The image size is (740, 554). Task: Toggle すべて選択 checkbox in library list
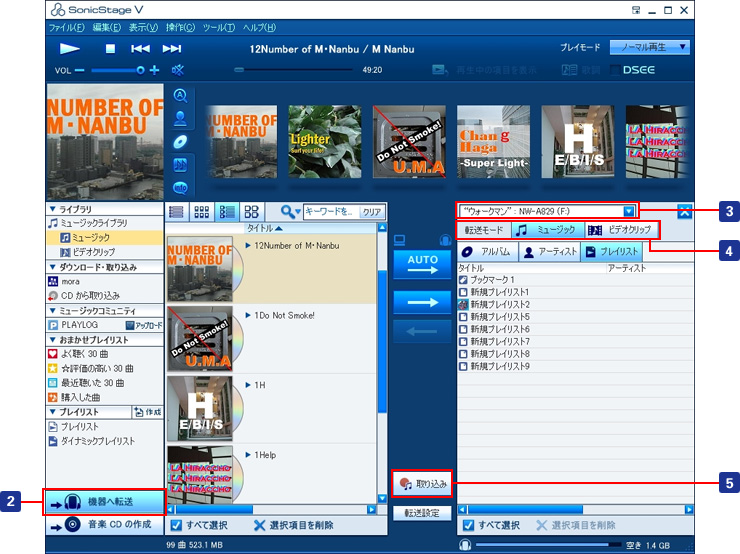click(176, 526)
